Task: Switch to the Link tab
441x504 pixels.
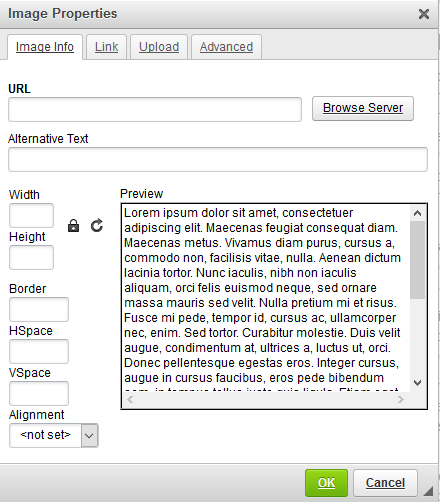Action: (x=106, y=47)
